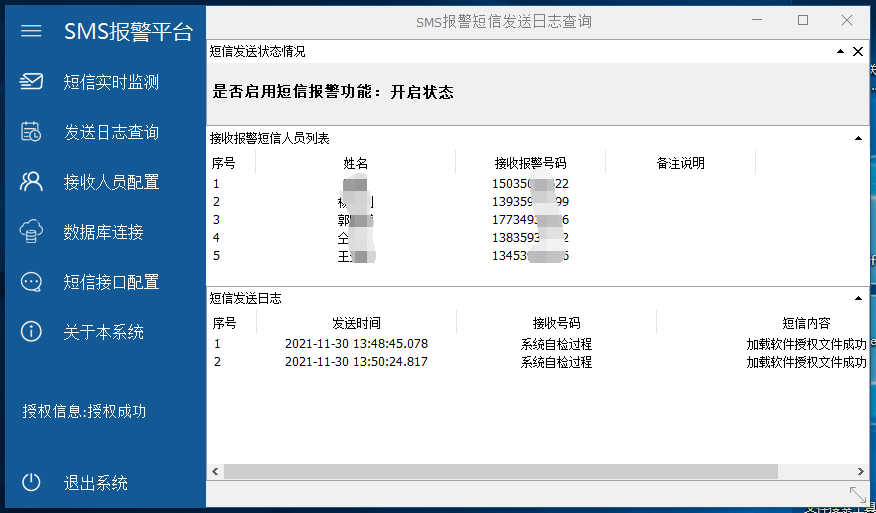Click the envelope icon for SMS monitoring
This screenshot has width=876, height=513.
[31, 82]
